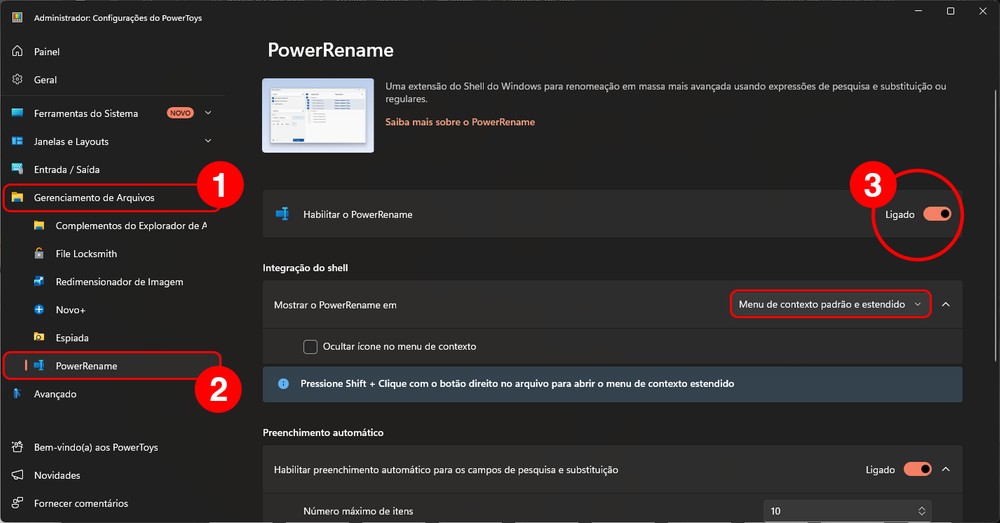The height and width of the screenshot is (523, 1000).
Task: Click the Espiada icon in sidebar
Action: coord(39,338)
